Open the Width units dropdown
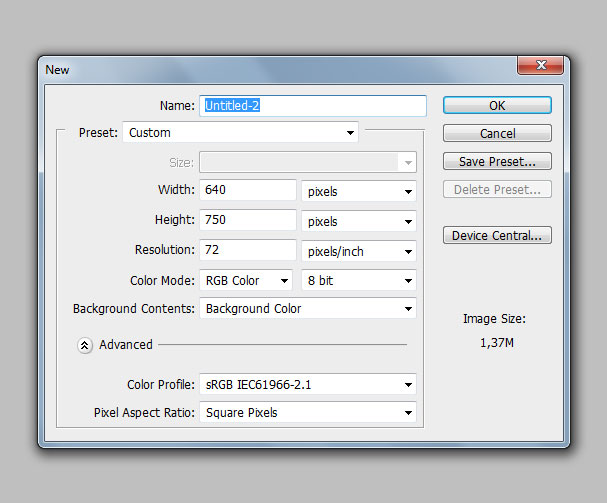607x503 pixels. [x=359, y=191]
